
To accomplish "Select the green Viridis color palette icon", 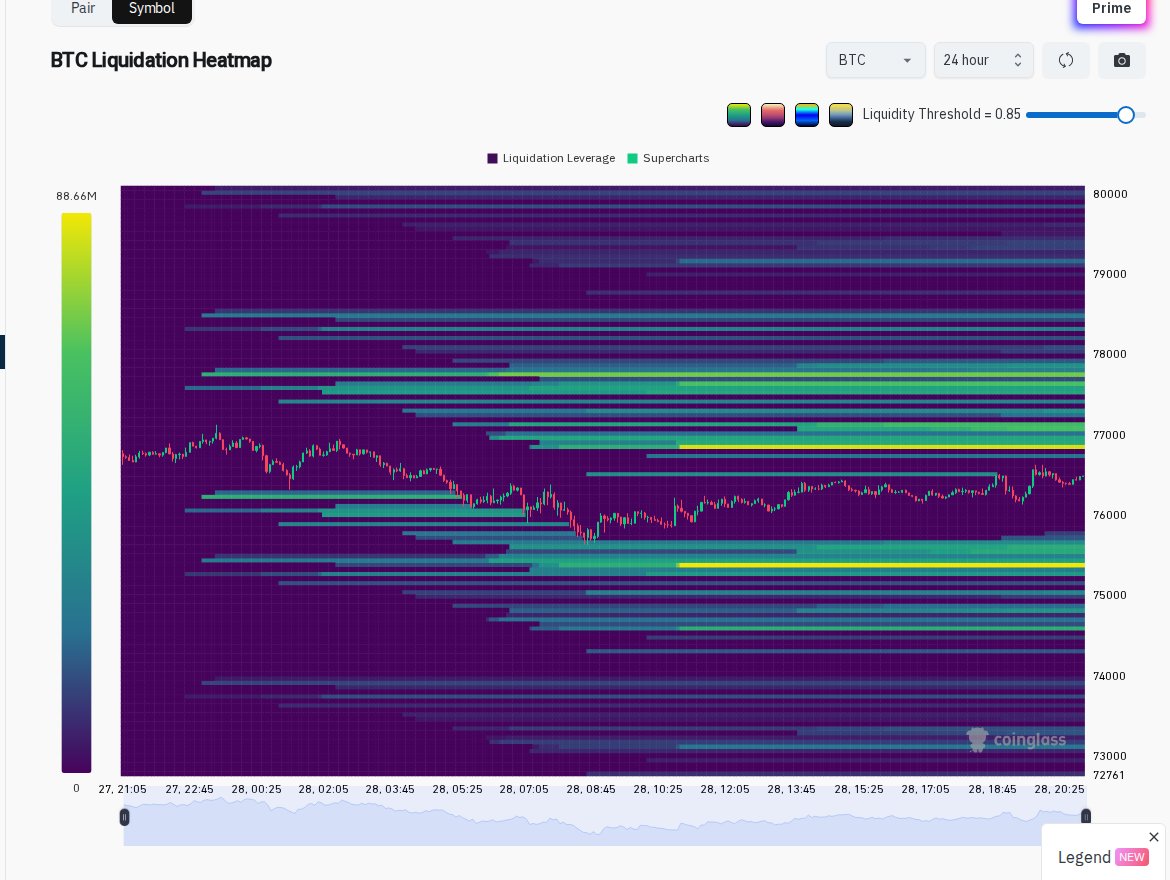I will coord(739,114).
